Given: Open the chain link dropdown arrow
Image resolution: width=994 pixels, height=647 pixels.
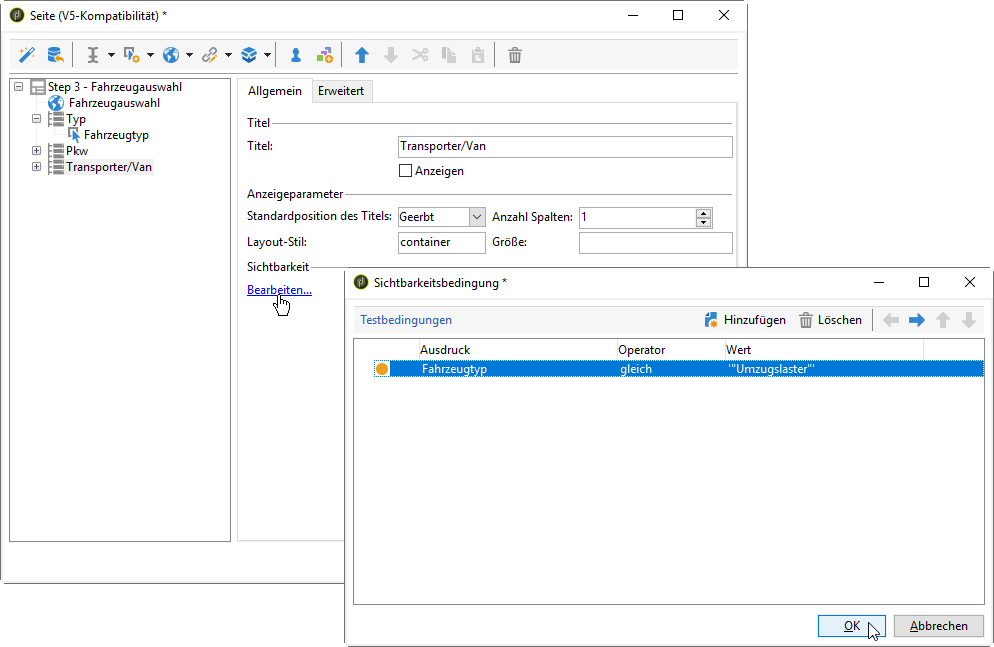Looking at the screenshot, I should coord(228,55).
